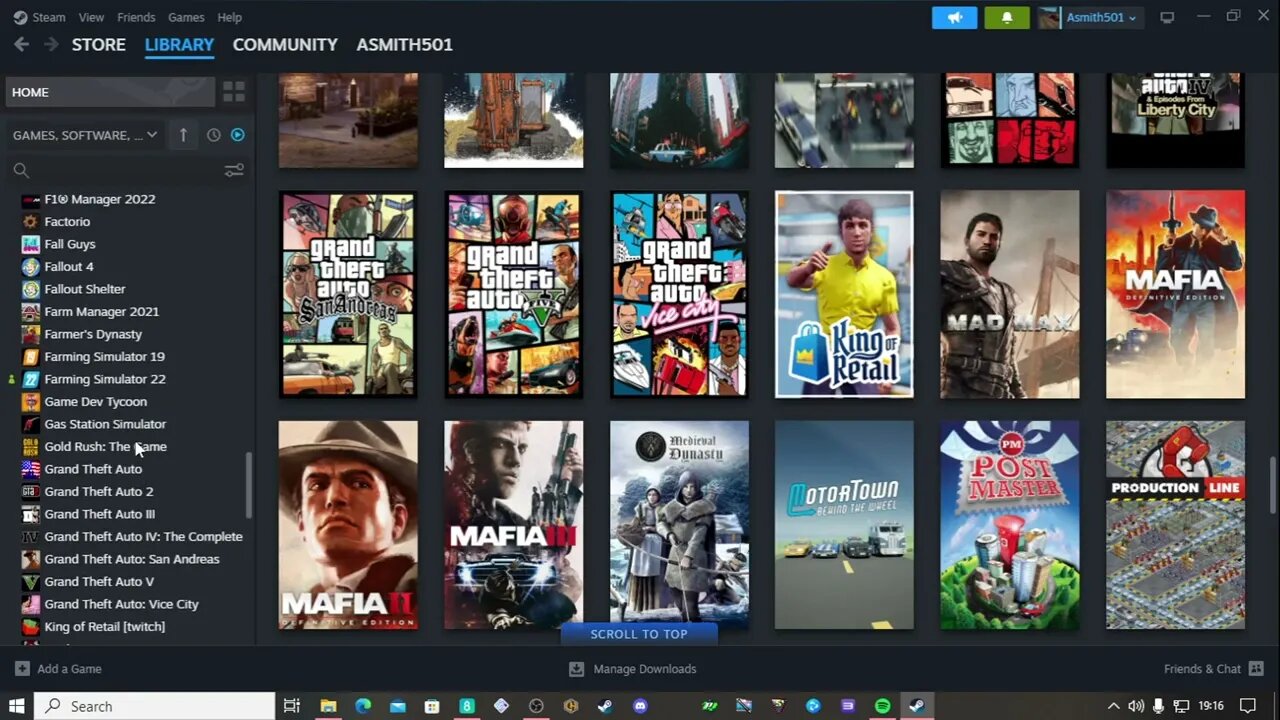The width and height of the screenshot is (1280, 720).
Task: Click the game list sidebar scrollbar
Action: tap(249, 485)
